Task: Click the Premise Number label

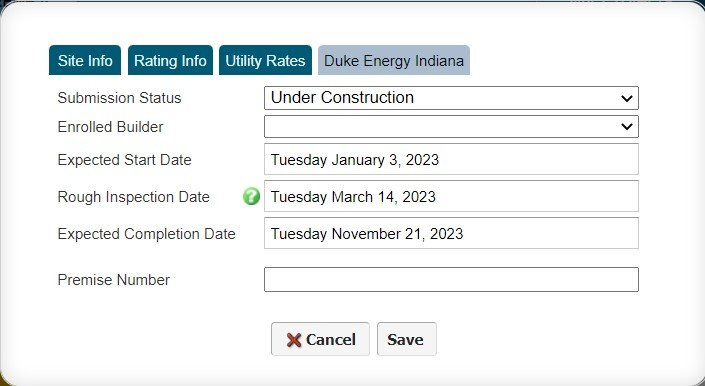Action: point(114,280)
